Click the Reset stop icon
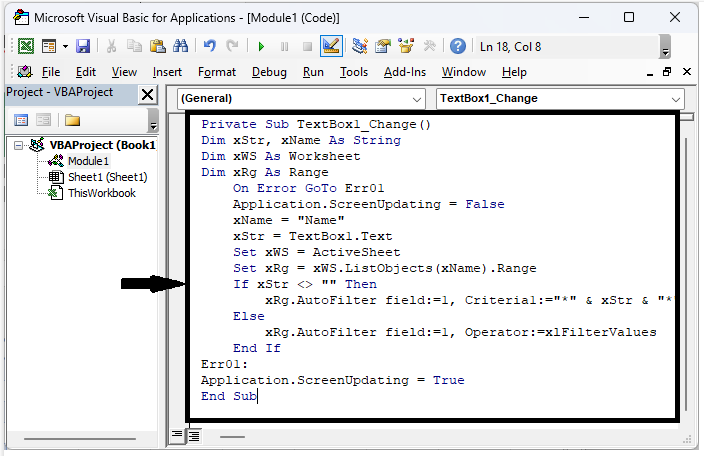 308,46
